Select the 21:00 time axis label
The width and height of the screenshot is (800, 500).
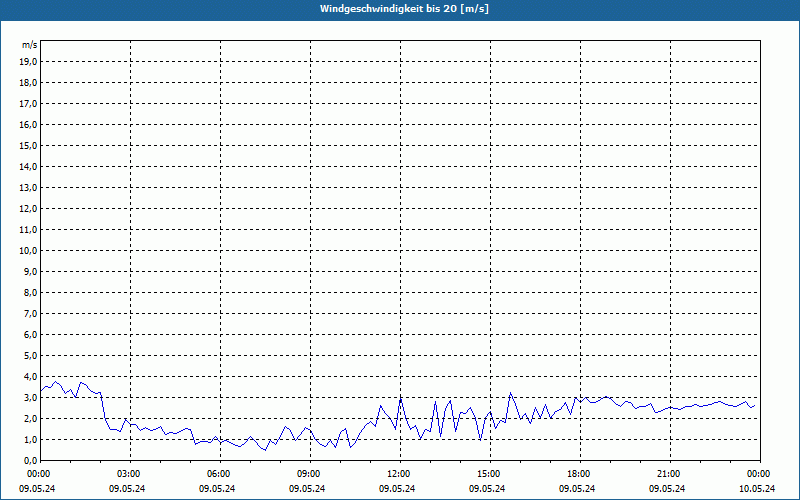coord(670,474)
